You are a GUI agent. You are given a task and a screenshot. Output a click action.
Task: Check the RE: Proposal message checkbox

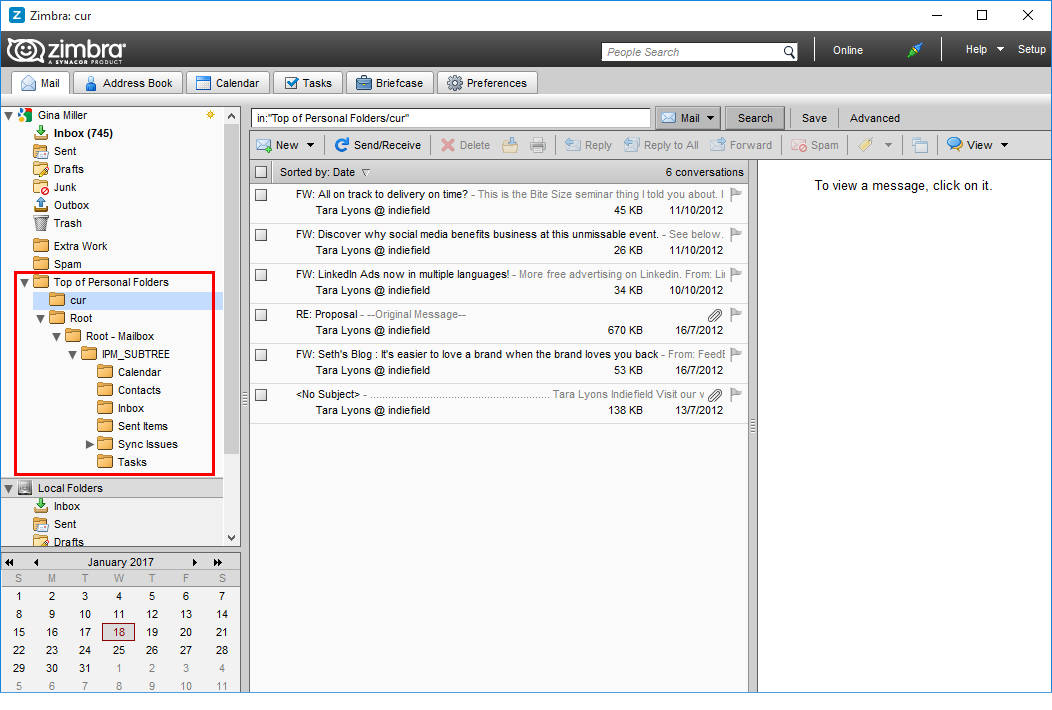tap(262, 315)
